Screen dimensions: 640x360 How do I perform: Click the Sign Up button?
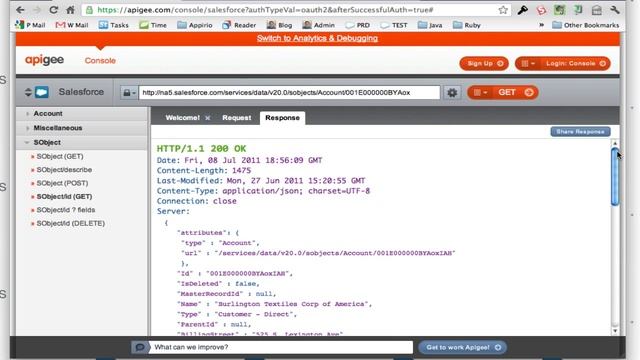tap(484, 63)
